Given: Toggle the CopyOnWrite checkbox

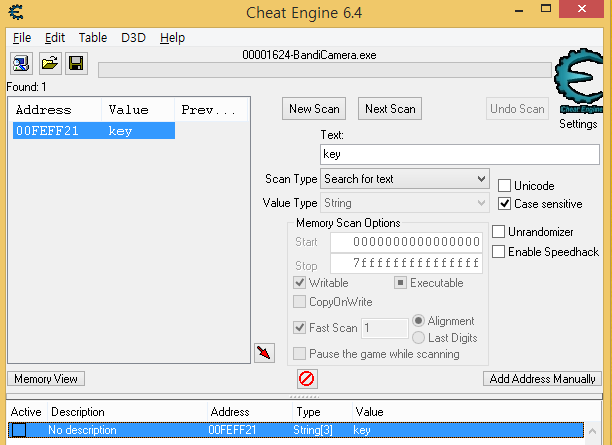Looking at the screenshot, I should [299, 302].
